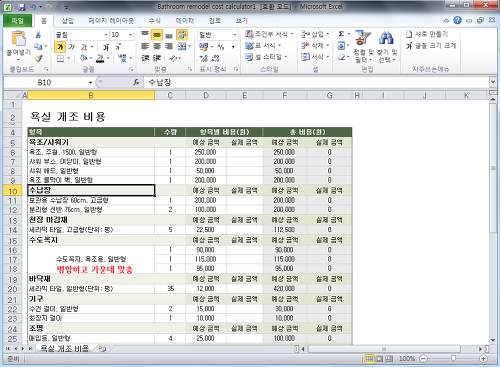500x367 pixels.
Task: Click the 표 서식 format as table button
Action: pos(263,46)
